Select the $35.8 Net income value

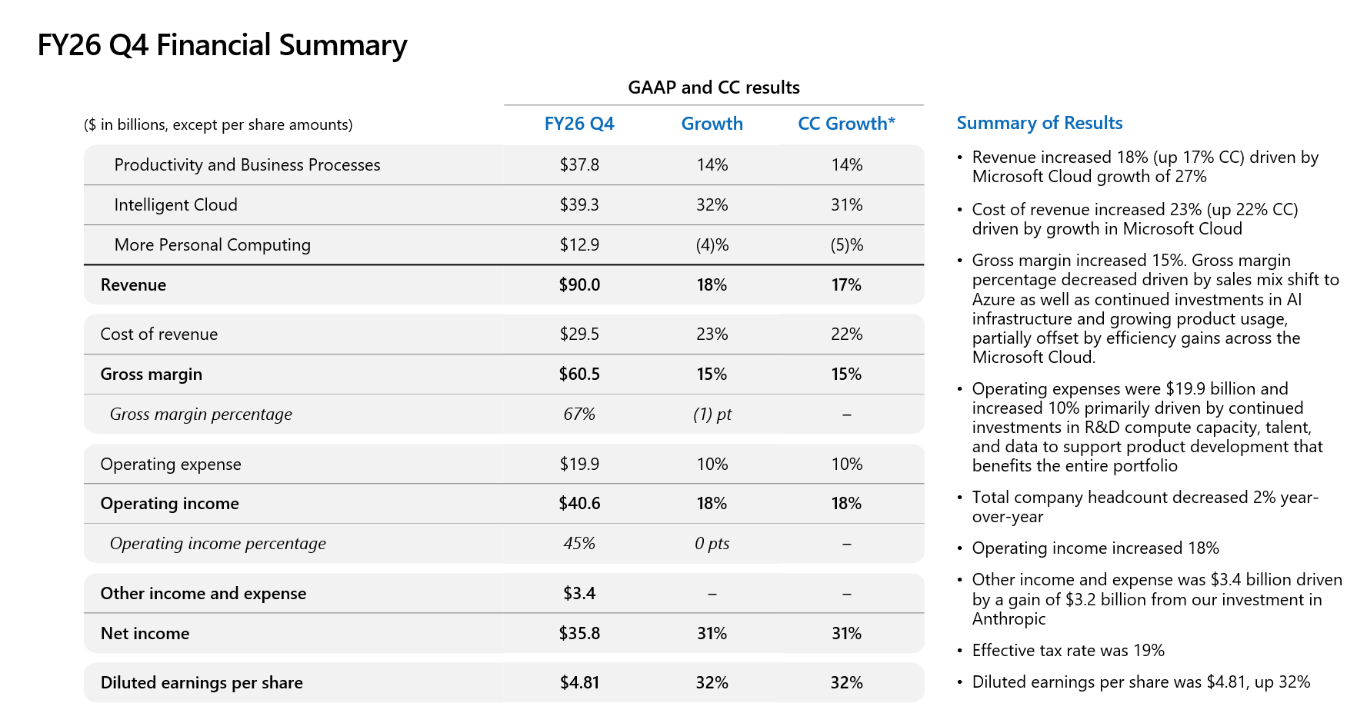[x=580, y=633]
